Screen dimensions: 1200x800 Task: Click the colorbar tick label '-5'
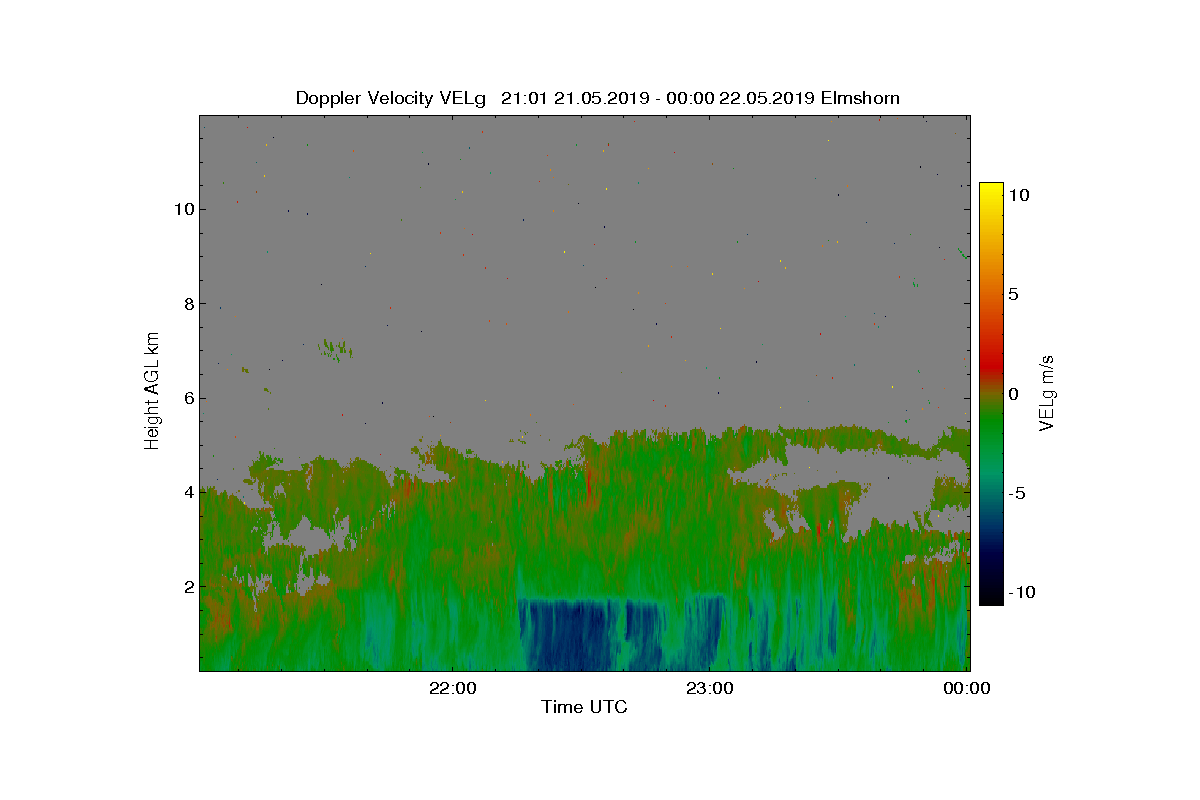[x=1017, y=493]
